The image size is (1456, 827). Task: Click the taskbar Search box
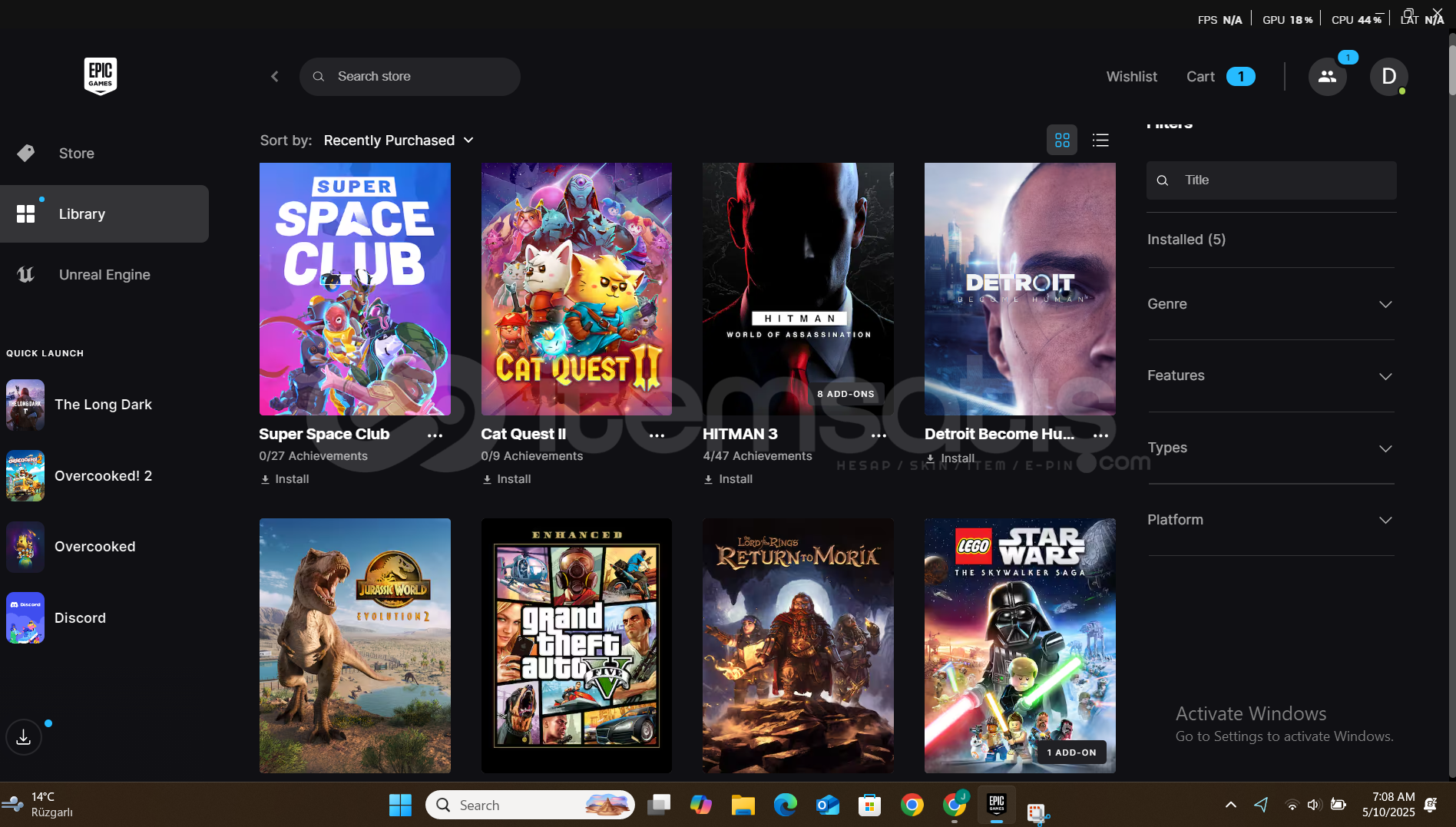[x=530, y=805]
